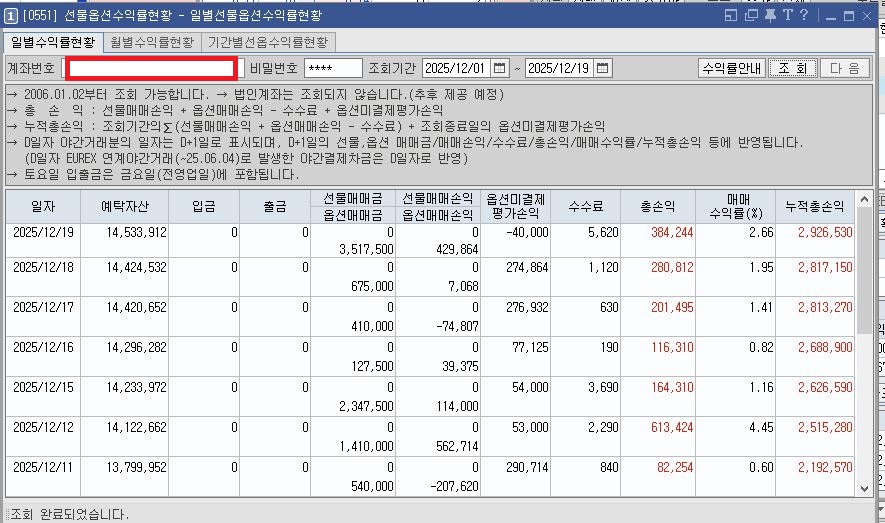Click the vertical scrollbar thumb of the table

[864, 271]
